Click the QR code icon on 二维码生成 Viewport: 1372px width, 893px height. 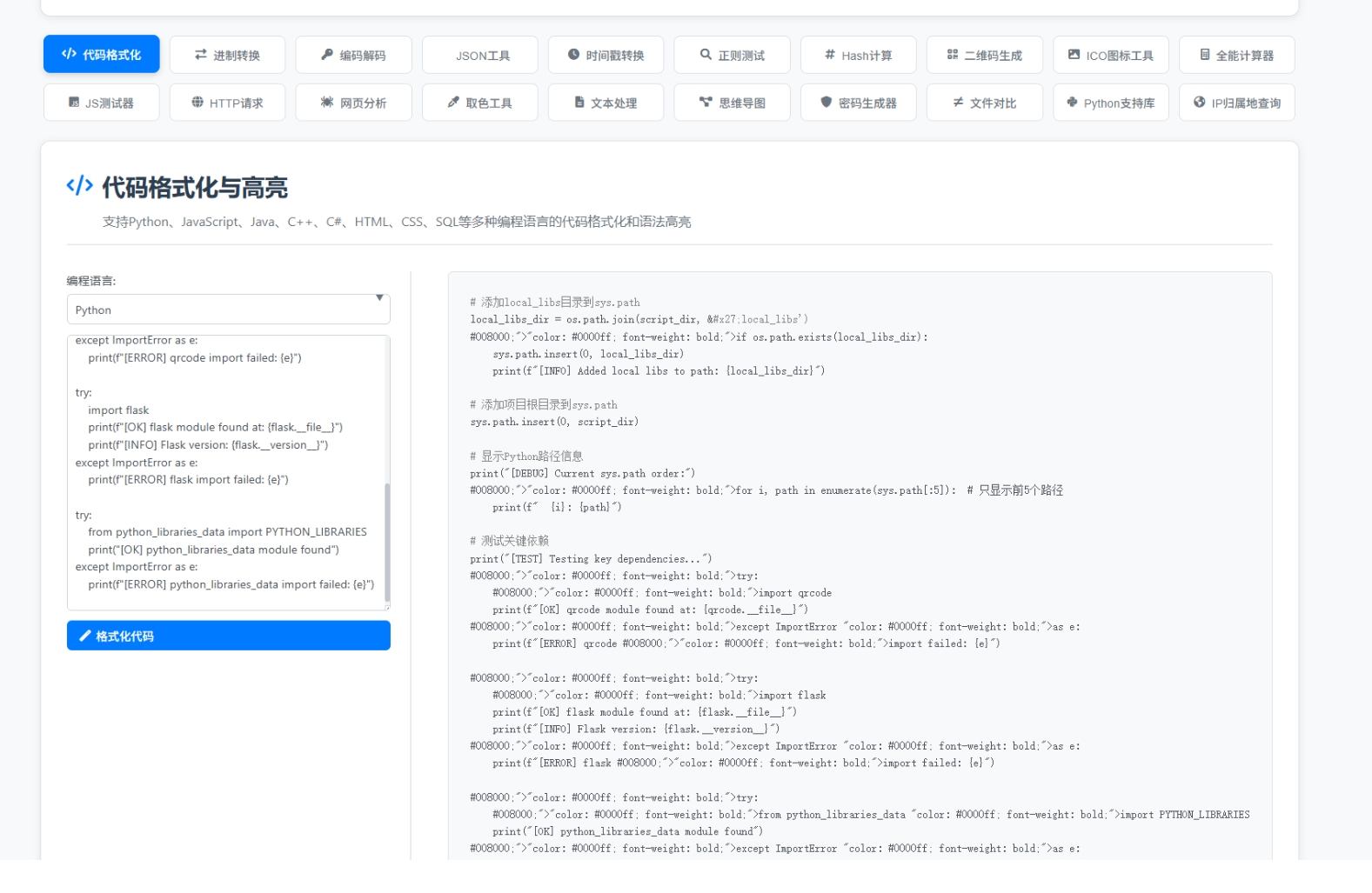click(953, 54)
